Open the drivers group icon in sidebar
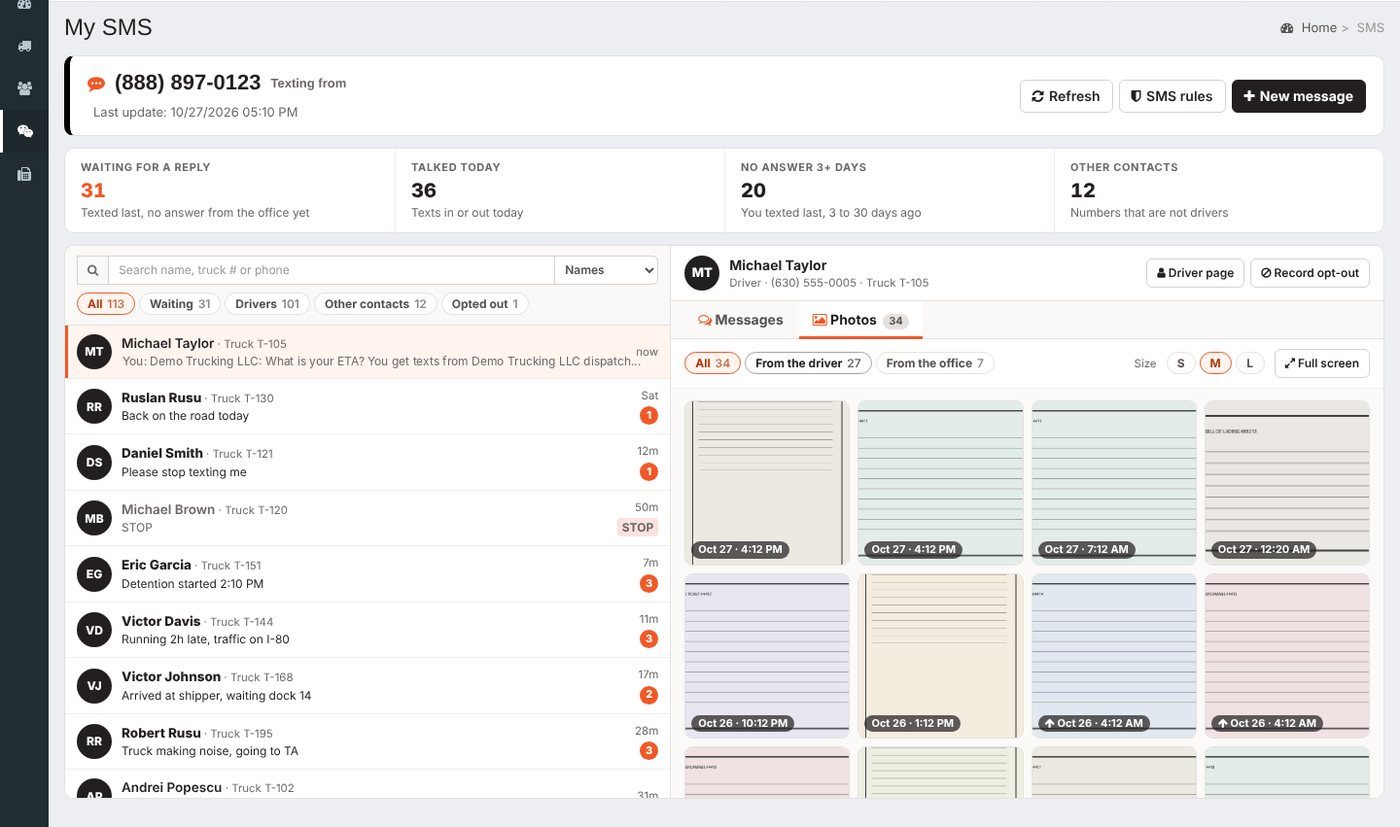Screen dimensions: 1400x827 point(25,88)
